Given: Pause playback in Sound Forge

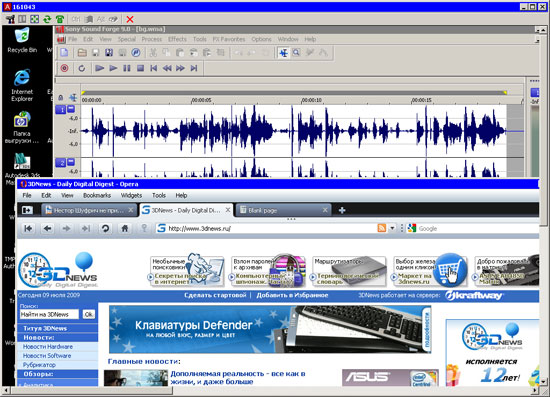Looking at the screenshot, I should pyautogui.click(x=127, y=68).
